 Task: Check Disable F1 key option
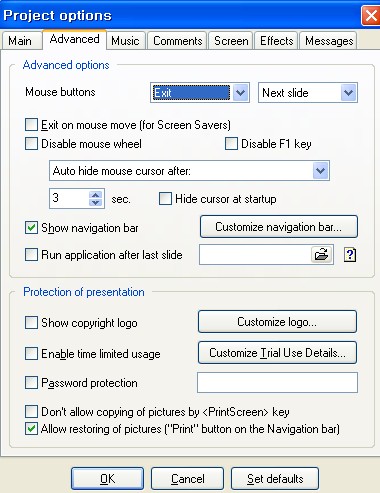(231, 144)
